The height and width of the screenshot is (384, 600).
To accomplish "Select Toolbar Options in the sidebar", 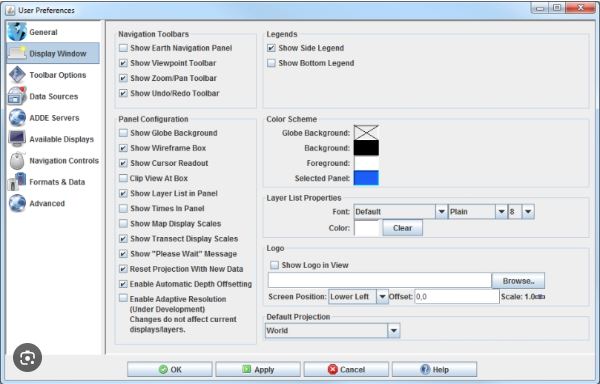I will click(53, 75).
